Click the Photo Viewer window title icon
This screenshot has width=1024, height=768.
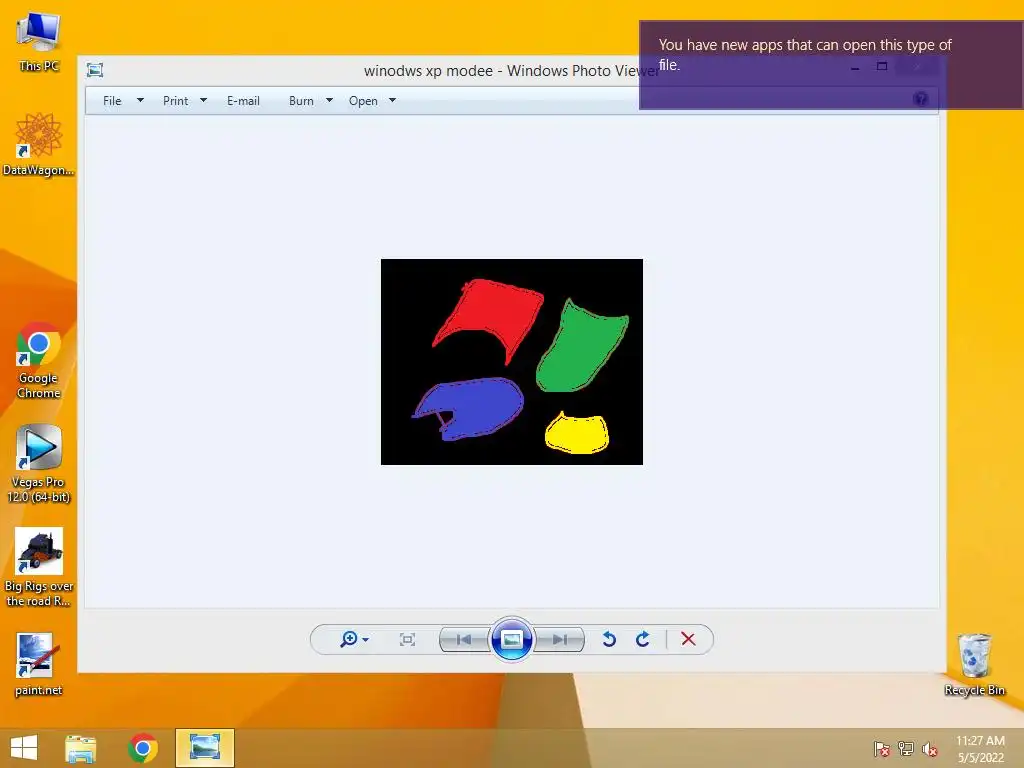pos(95,70)
